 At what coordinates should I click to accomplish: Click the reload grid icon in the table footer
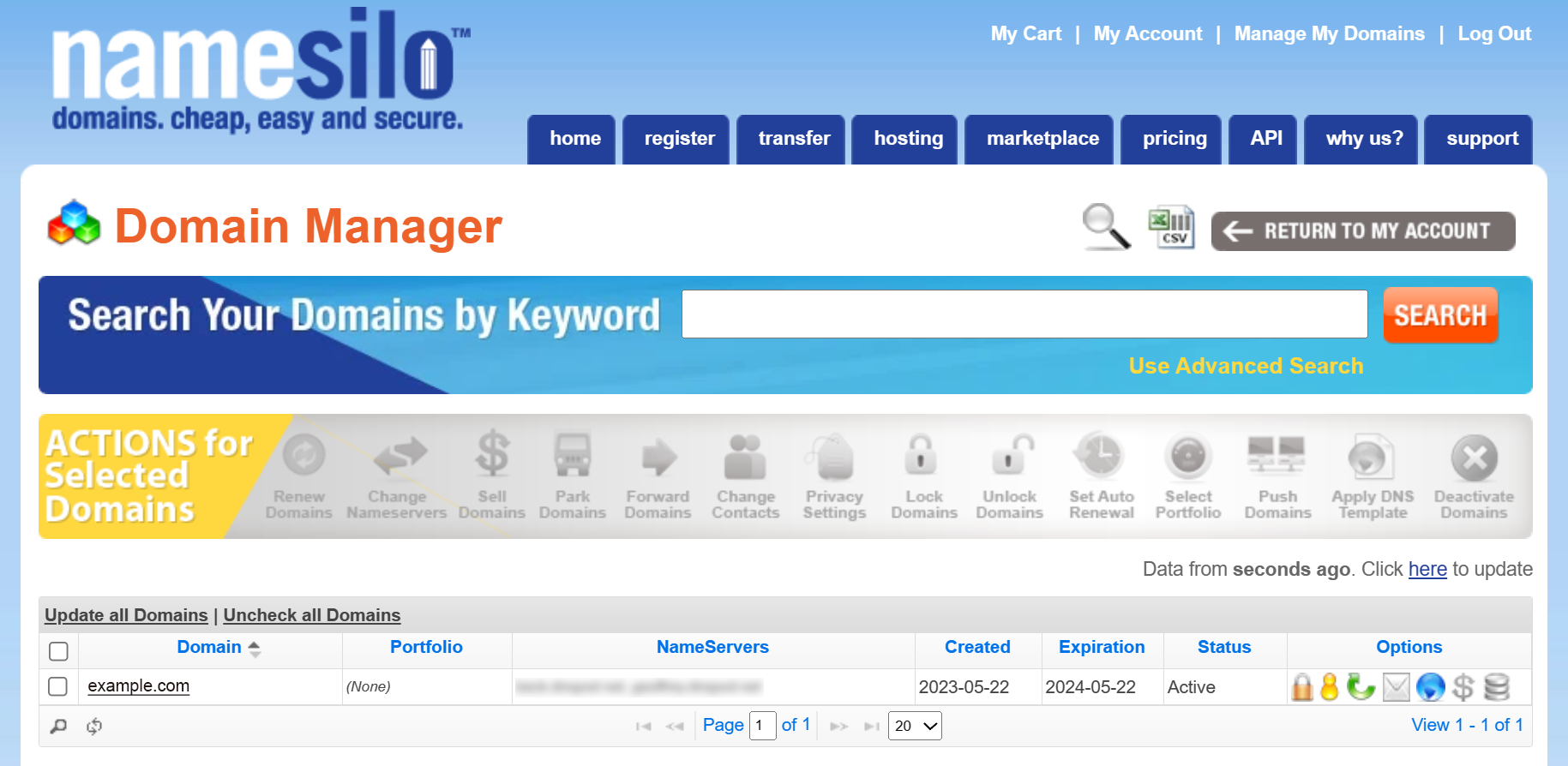94,727
